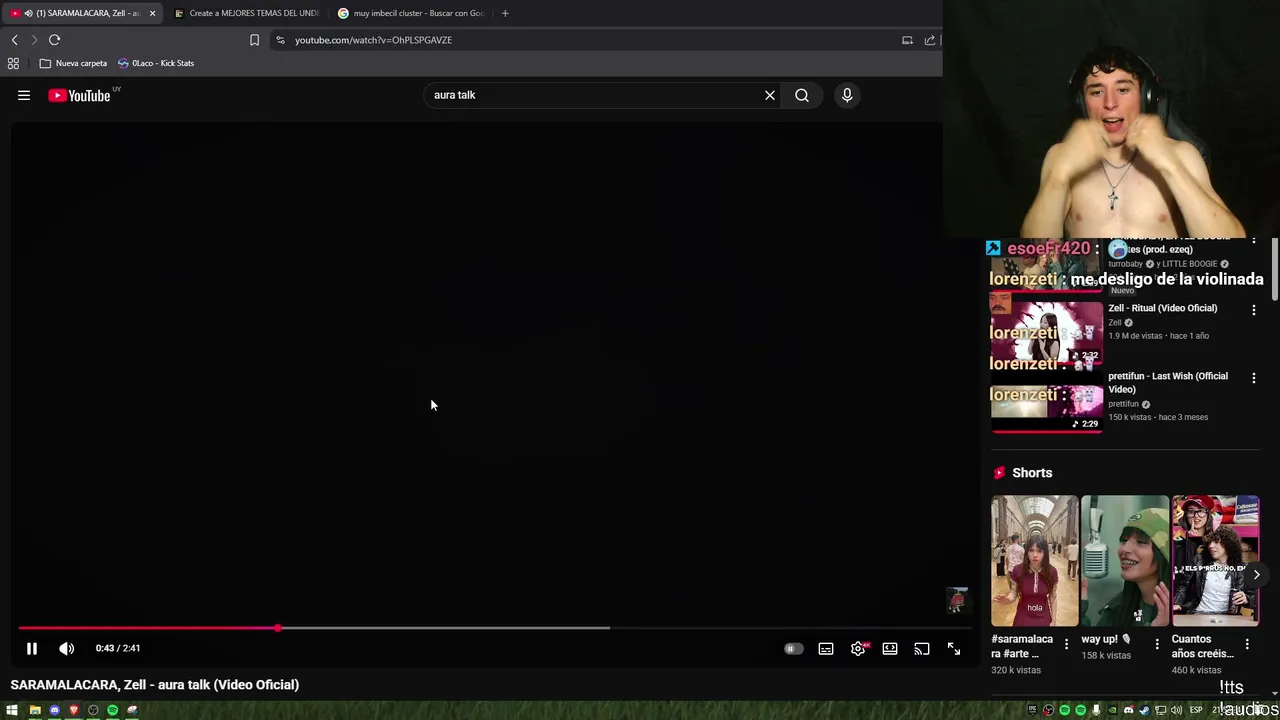
Task: Open the player settings gear
Action: click(x=858, y=649)
